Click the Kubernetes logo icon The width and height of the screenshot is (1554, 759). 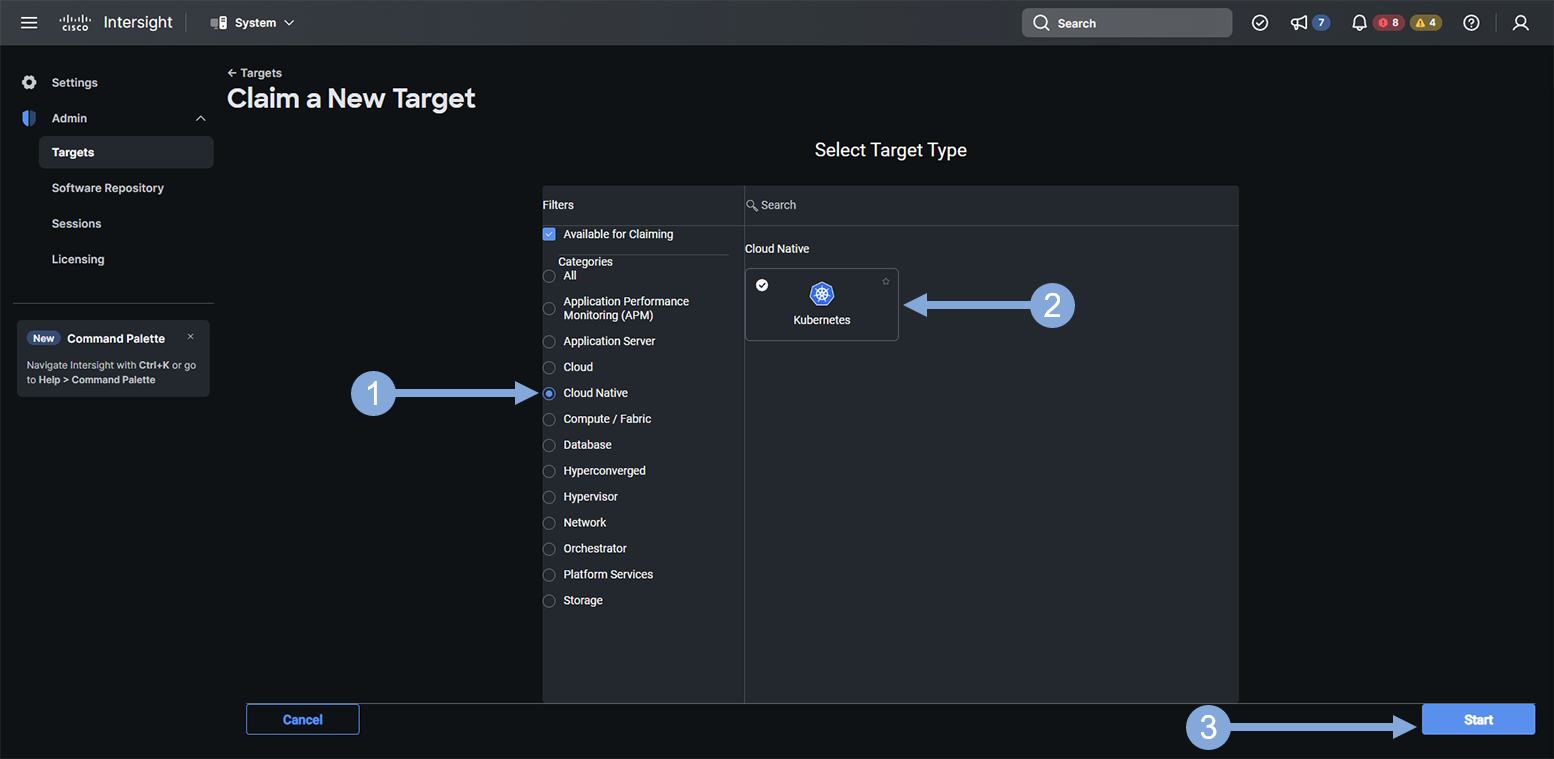pos(822,294)
